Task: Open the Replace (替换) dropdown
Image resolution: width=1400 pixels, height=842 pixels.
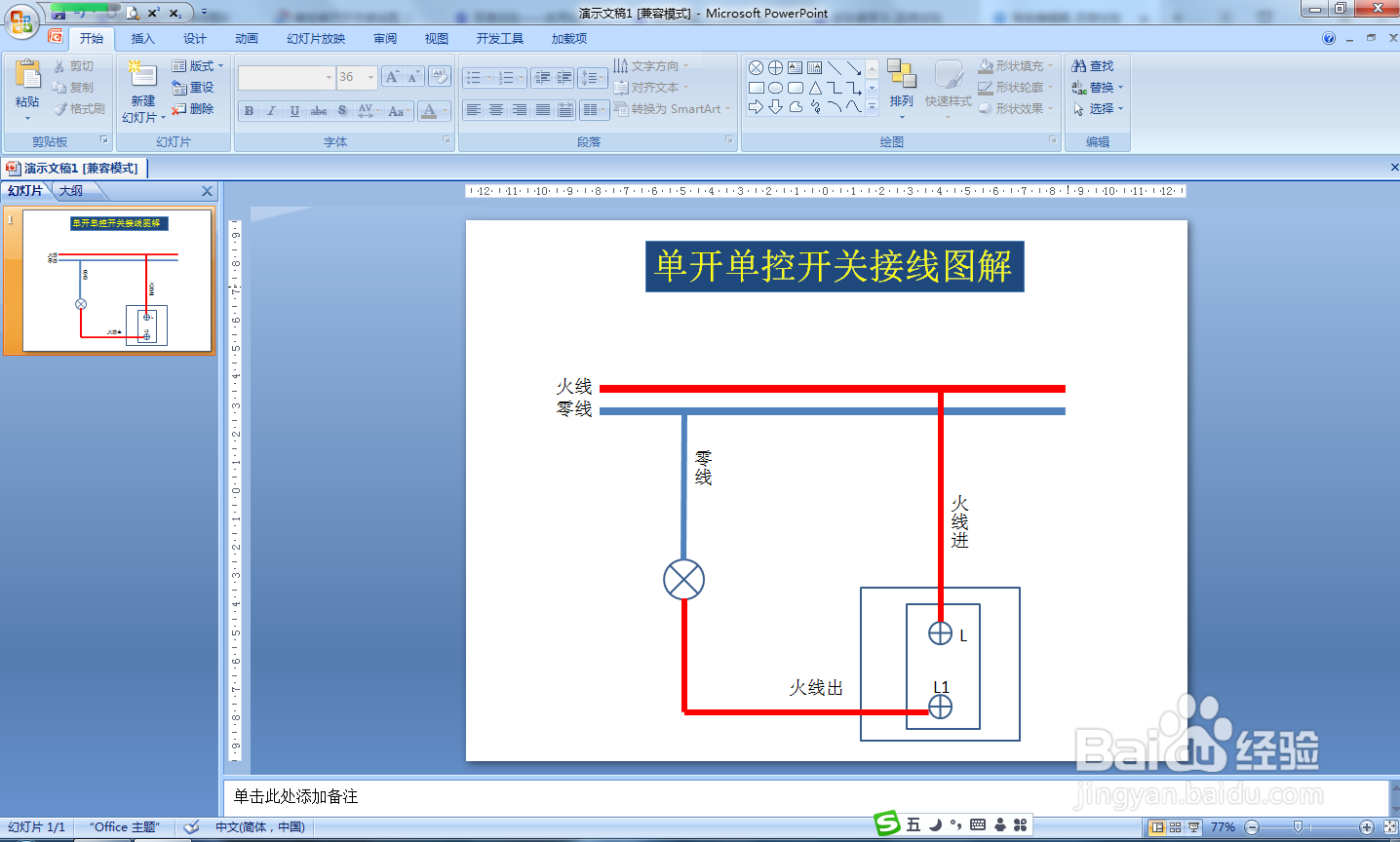Action: coord(1098,88)
